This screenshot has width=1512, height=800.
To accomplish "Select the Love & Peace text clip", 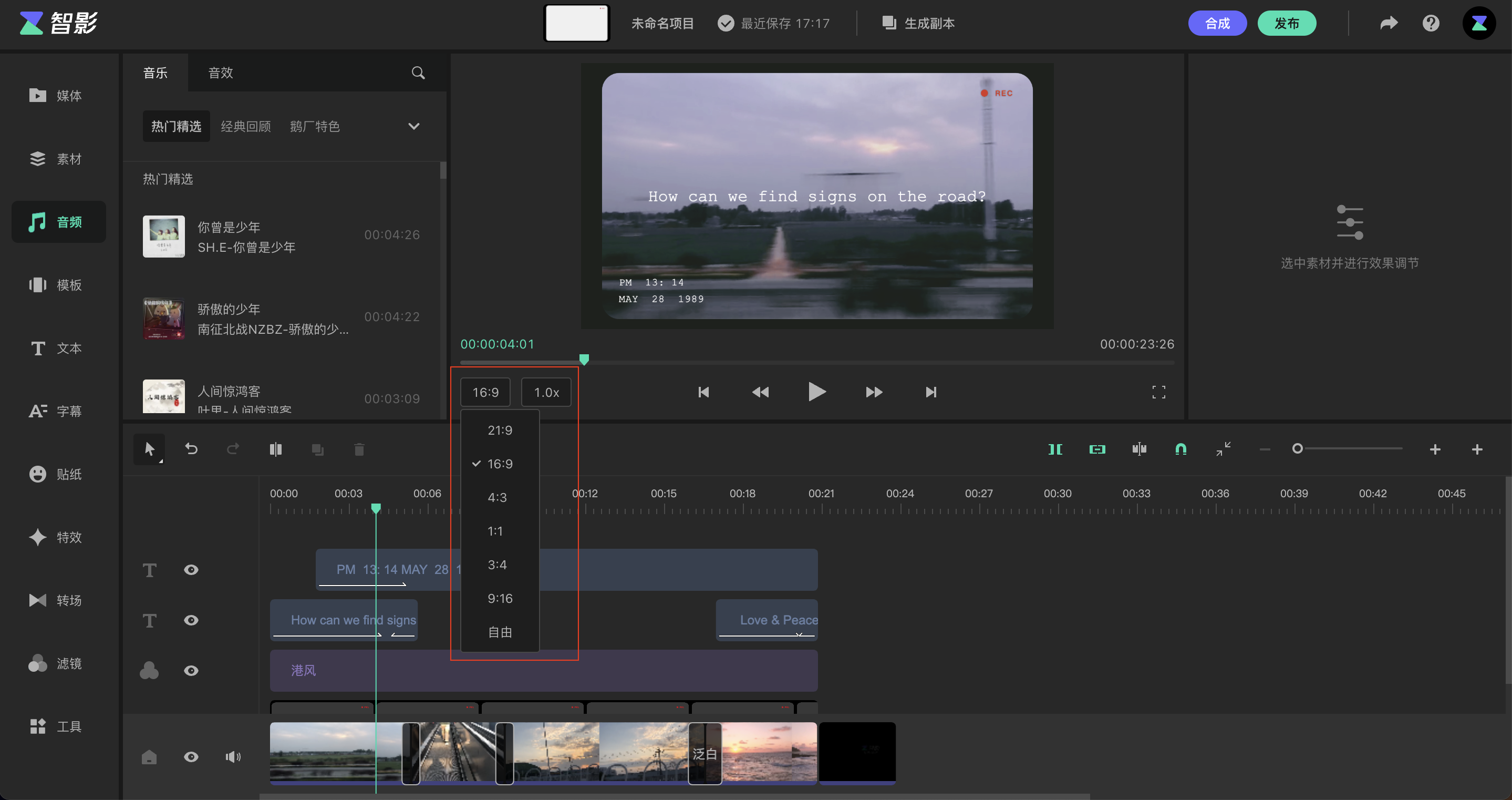I will pos(767,620).
